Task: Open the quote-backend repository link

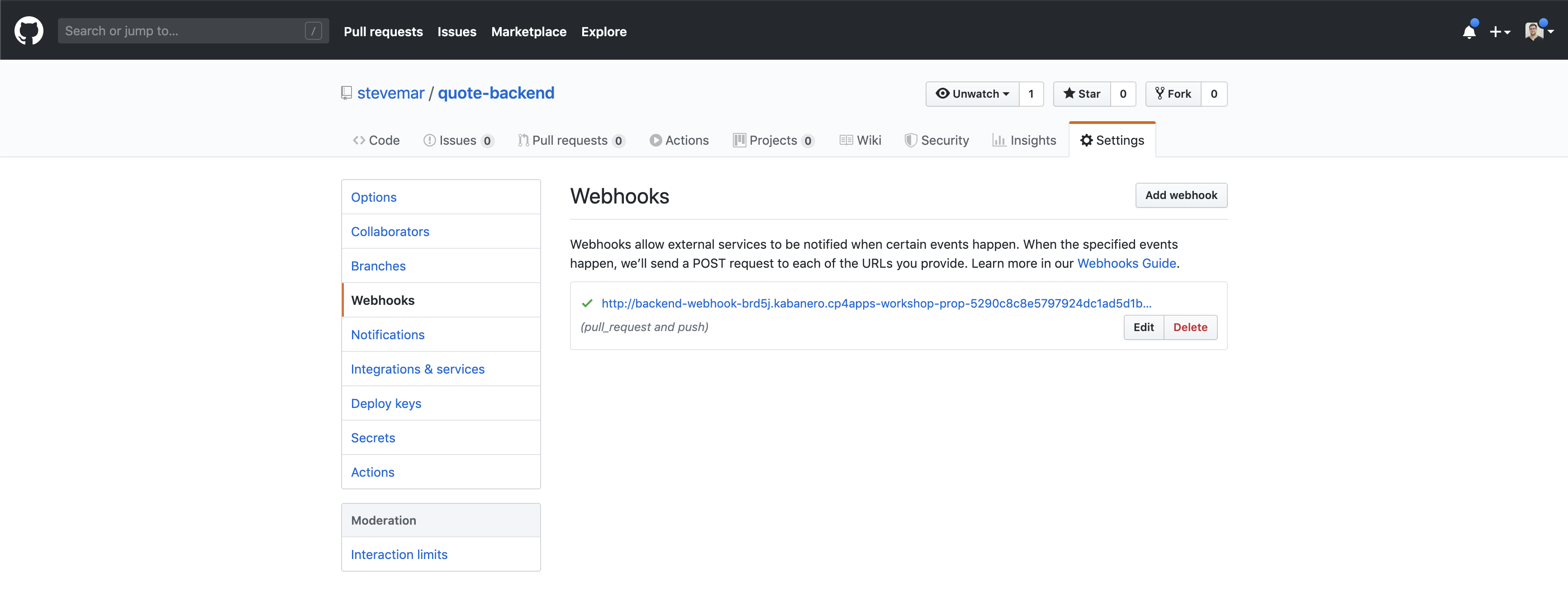Action: [x=495, y=93]
